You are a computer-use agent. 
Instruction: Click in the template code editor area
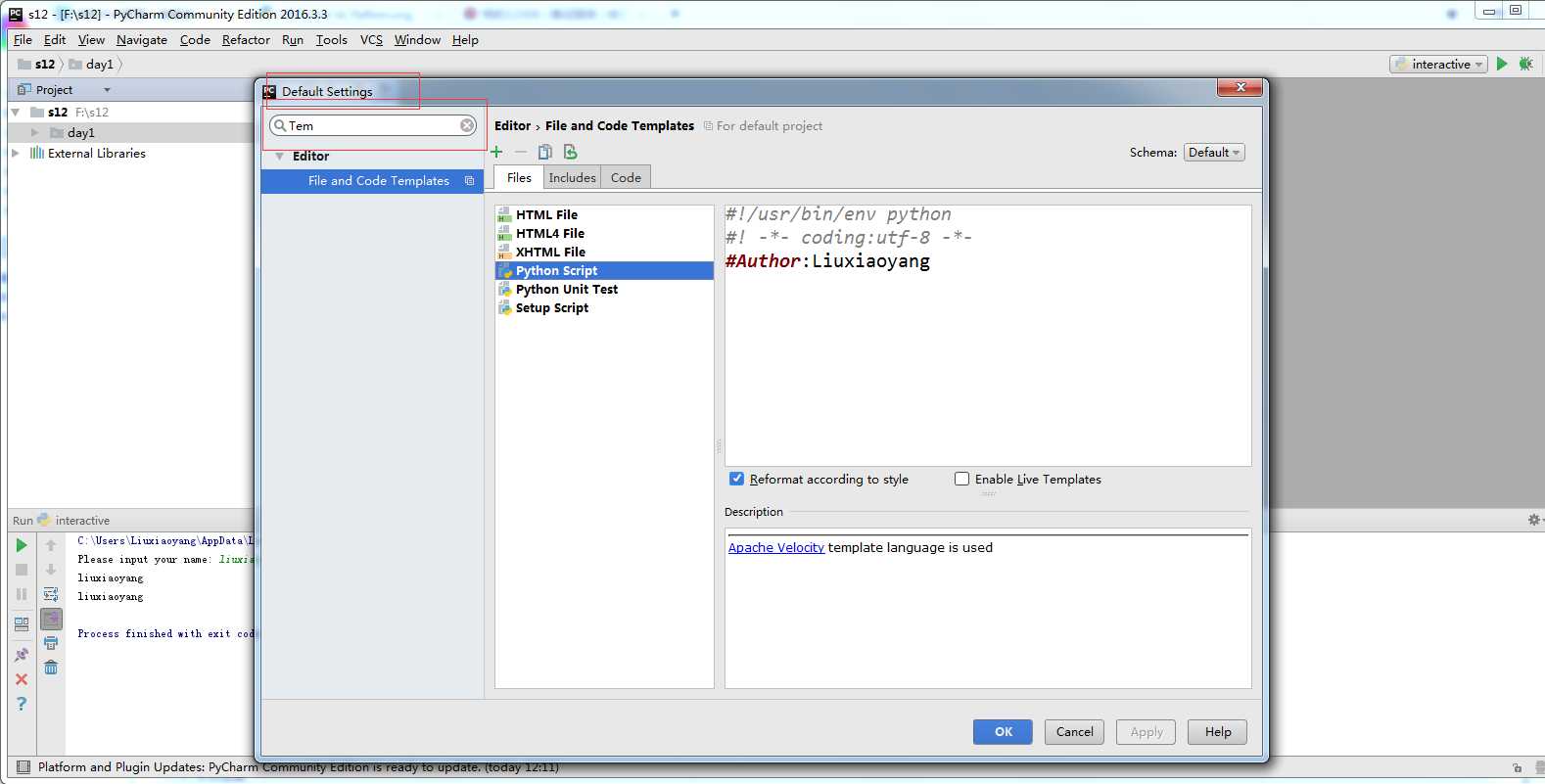pos(988,335)
